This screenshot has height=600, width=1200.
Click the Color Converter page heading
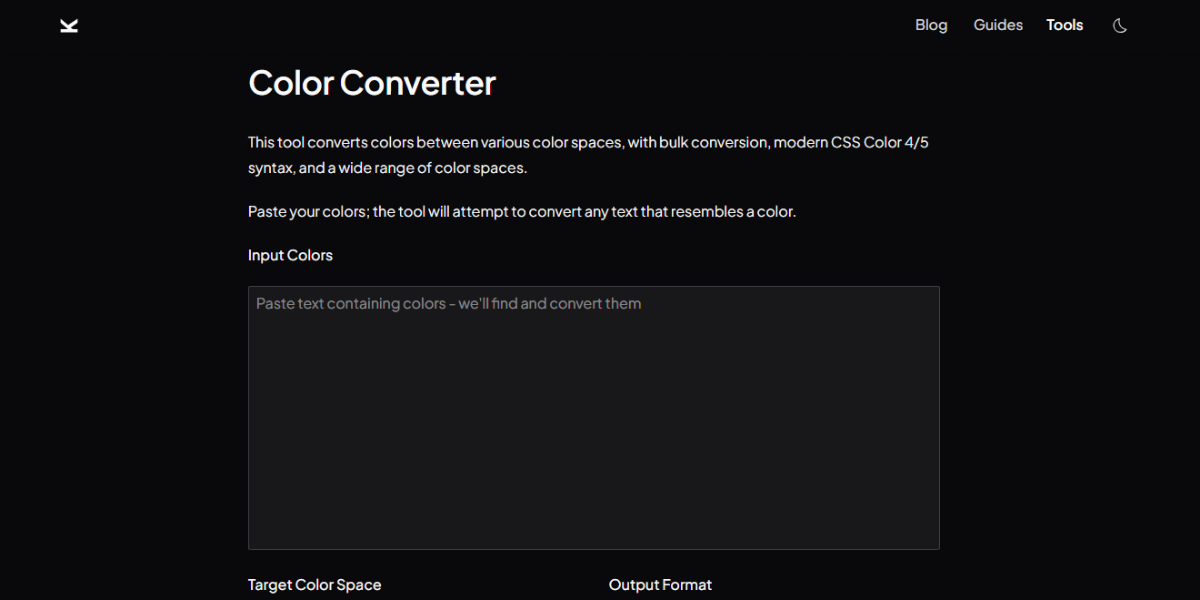371,83
